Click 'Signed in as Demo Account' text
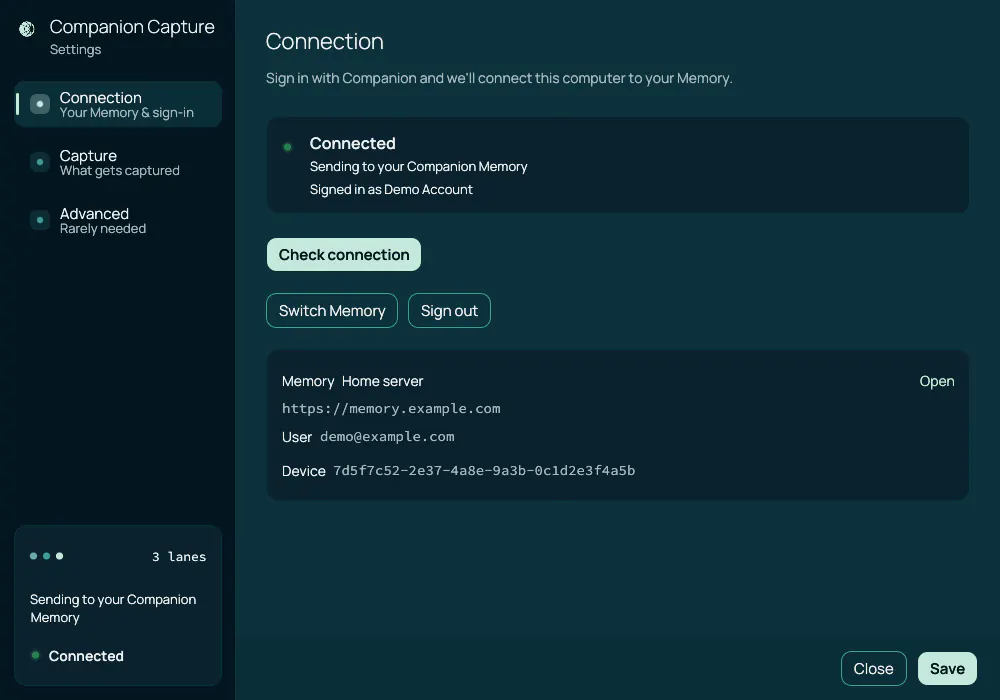The image size is (1000, 700). 391,189
